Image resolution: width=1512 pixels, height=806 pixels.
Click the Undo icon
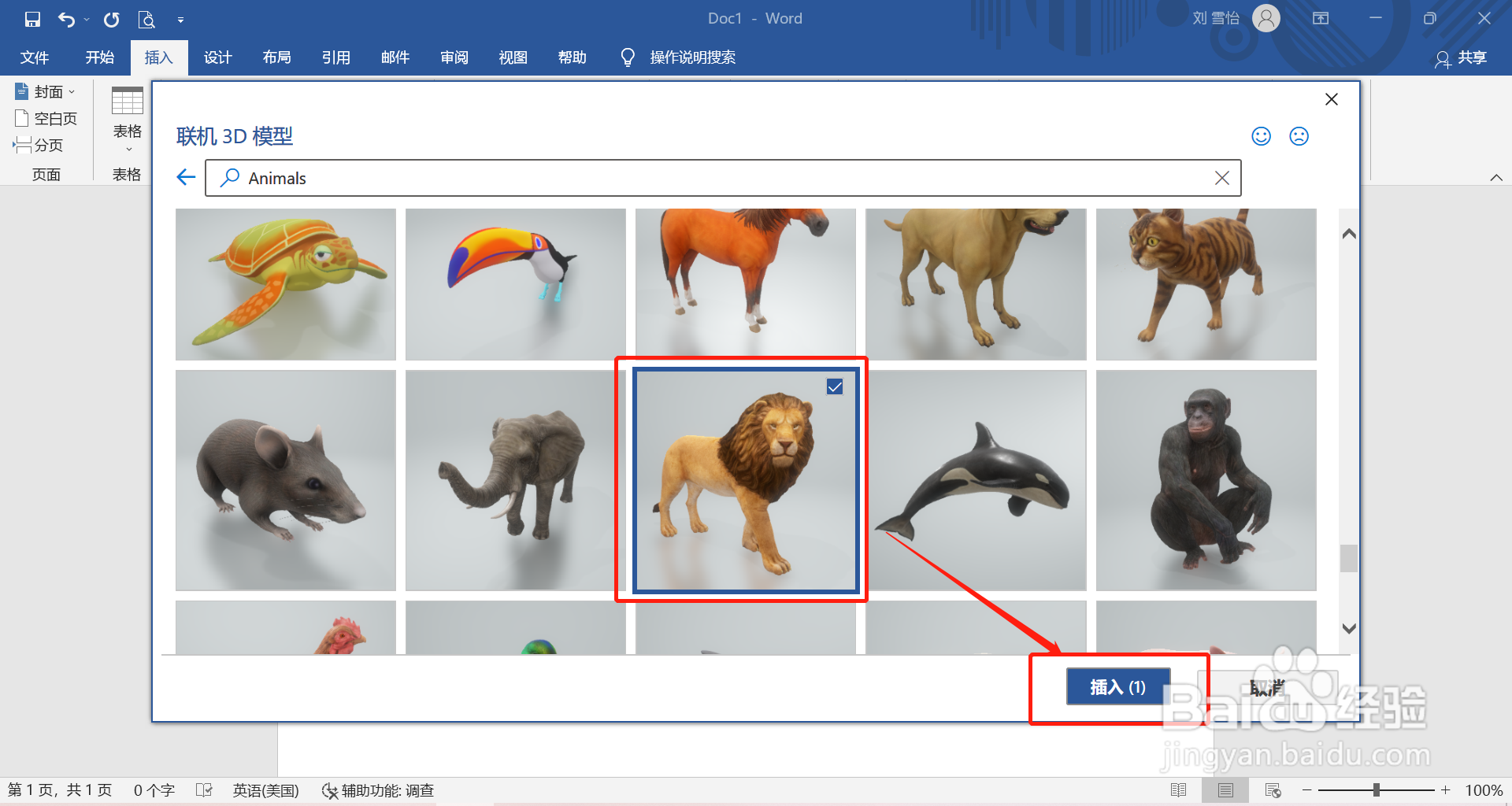coord(67,19)
